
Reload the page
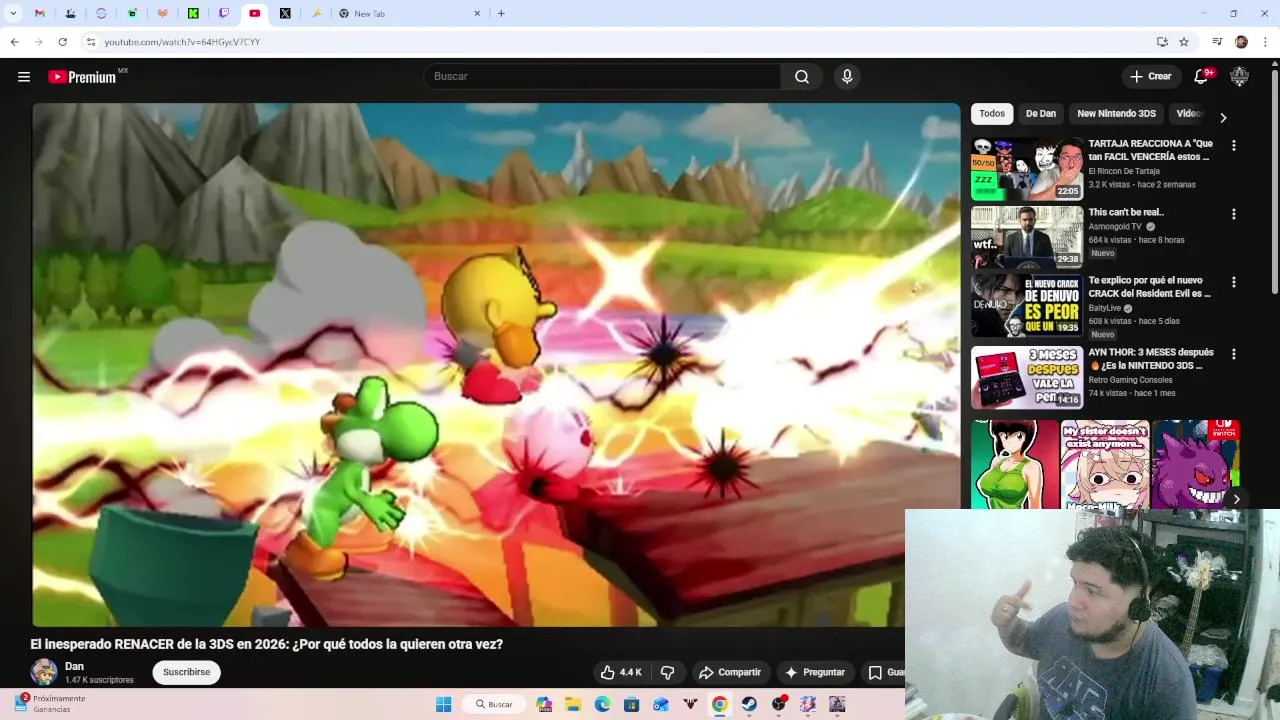click(x=62, y=42)
